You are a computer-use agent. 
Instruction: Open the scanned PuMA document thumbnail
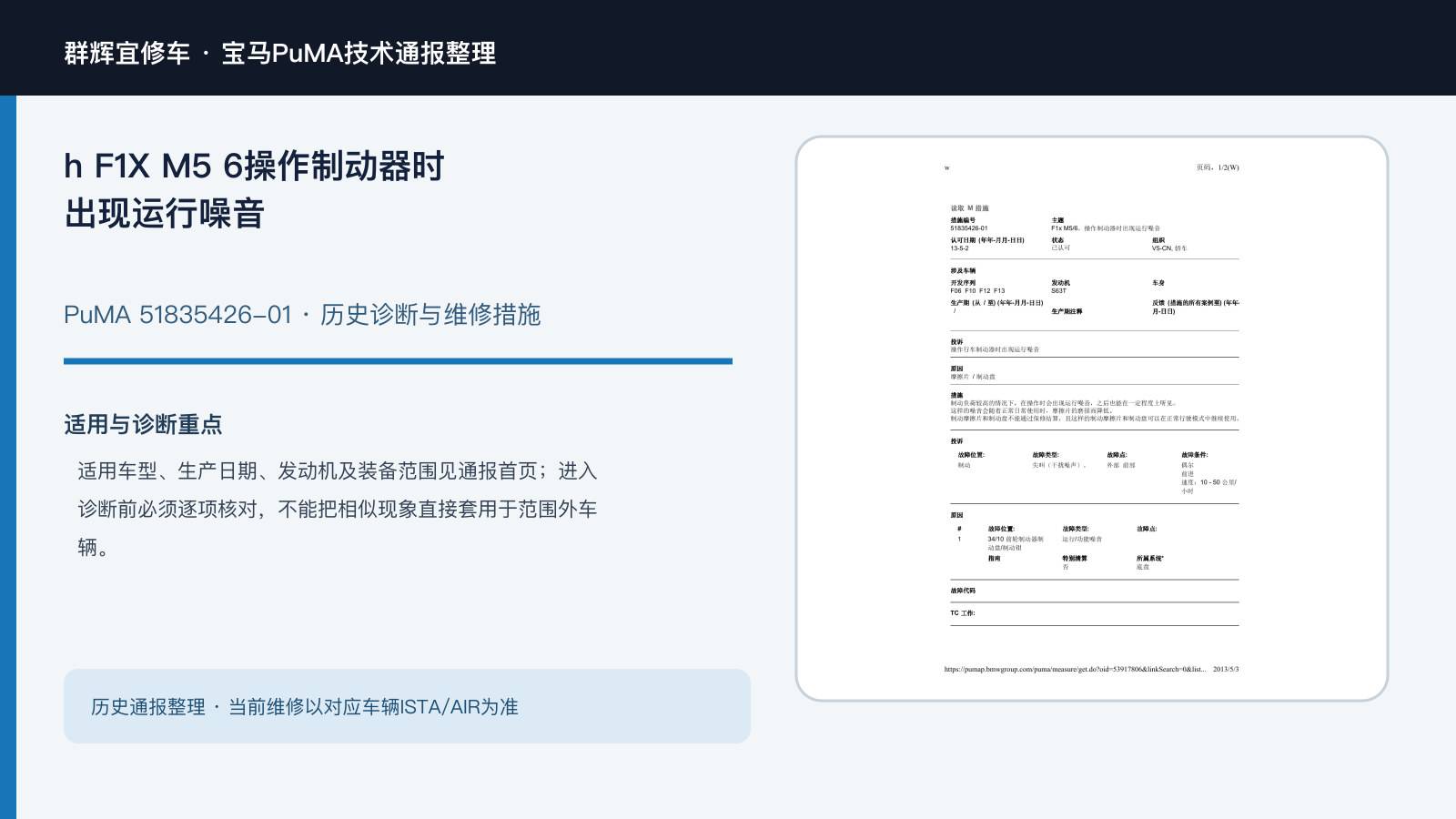[1092, 419]
